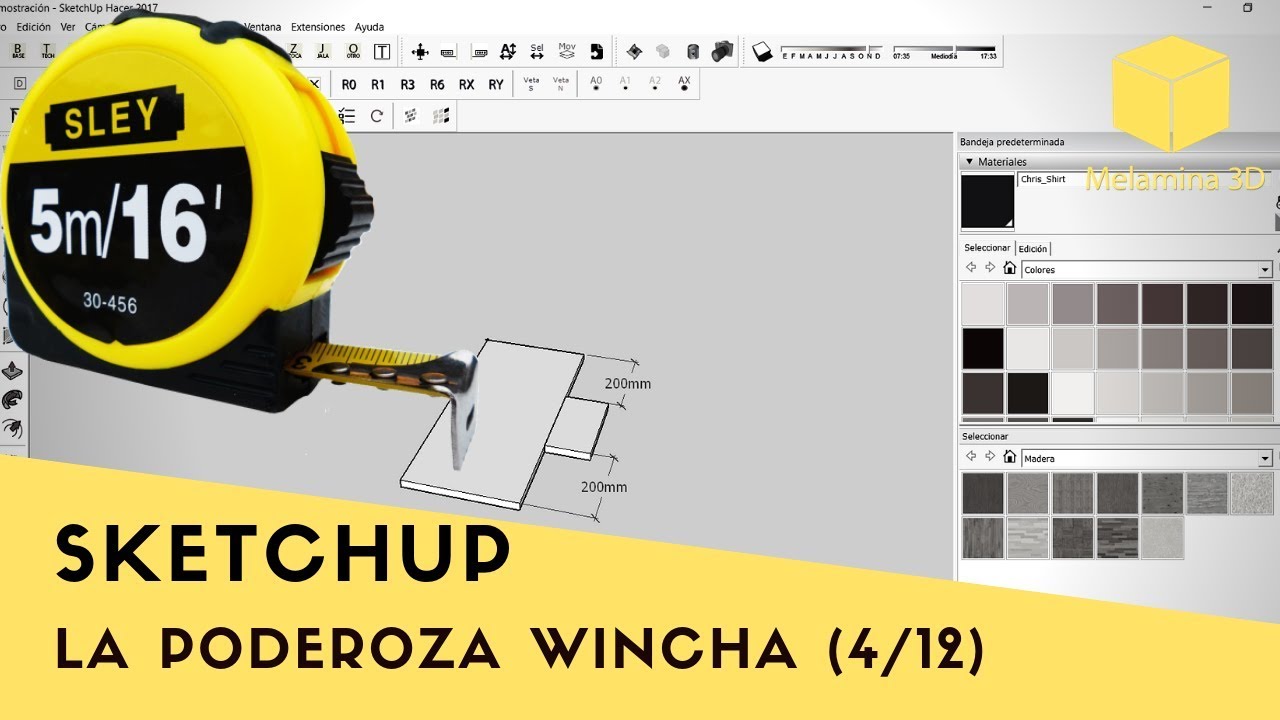Click the R6 rotation button
1280x720 pixels.
(x=437, y=85)
